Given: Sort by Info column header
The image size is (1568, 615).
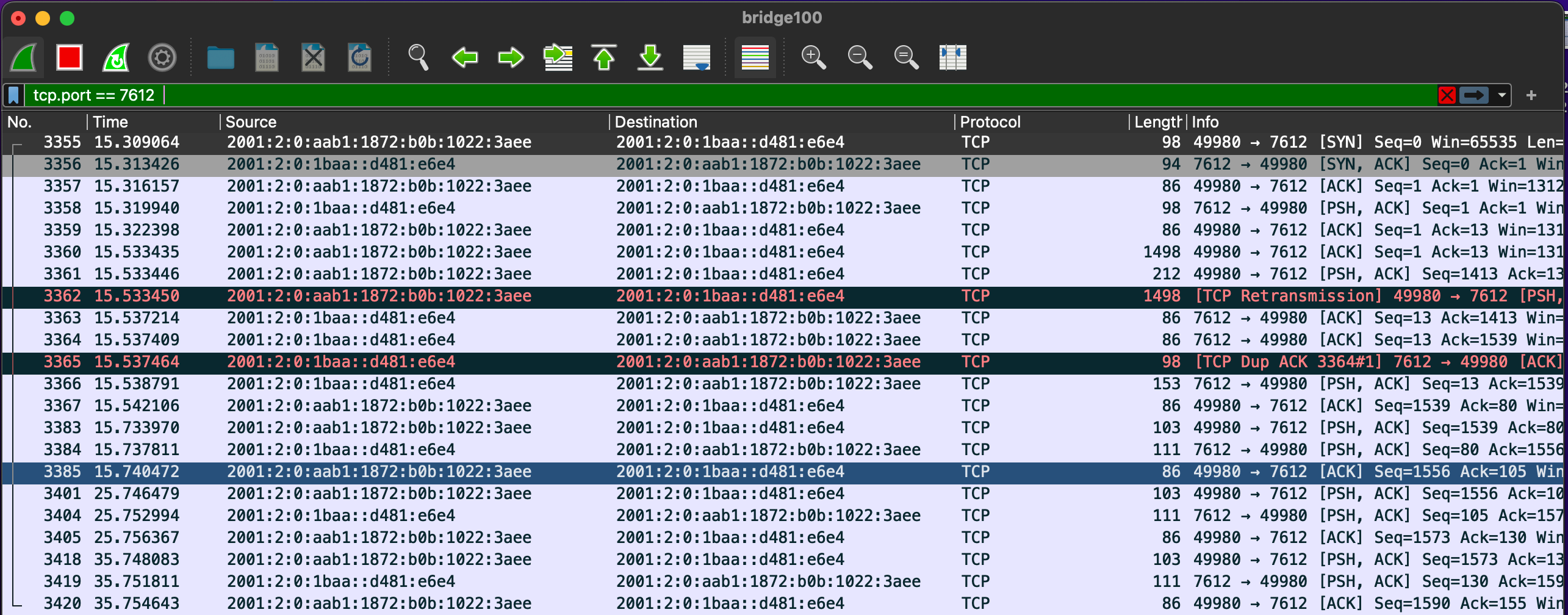Looking at the screenshot, I should (1376, 122).
